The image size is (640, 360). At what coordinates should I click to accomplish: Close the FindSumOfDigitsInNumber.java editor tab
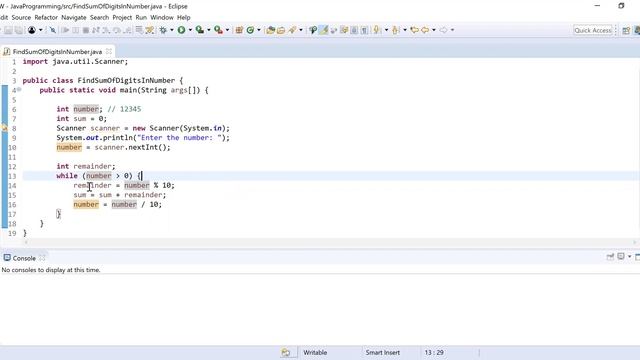109,51
